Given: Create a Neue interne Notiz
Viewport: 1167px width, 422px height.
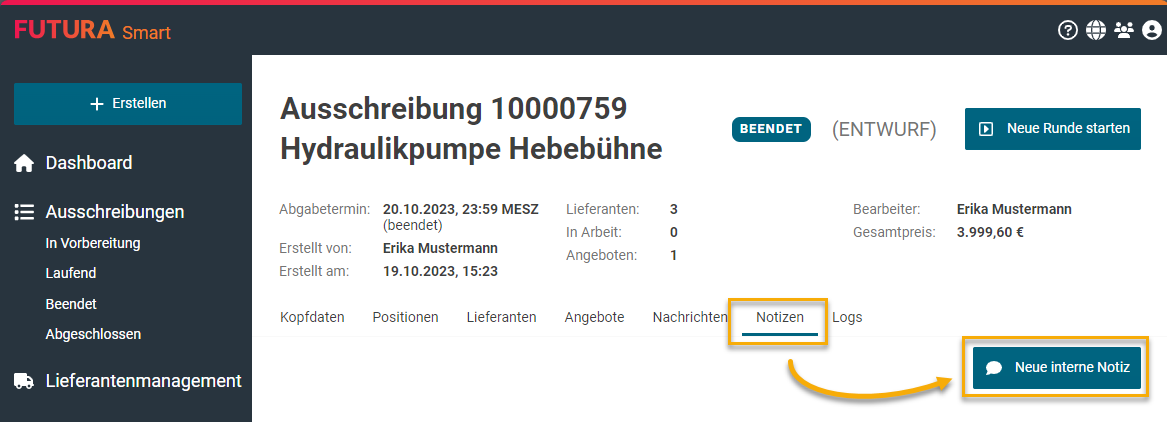Looking at the screenshot, I should point(1056,368).
